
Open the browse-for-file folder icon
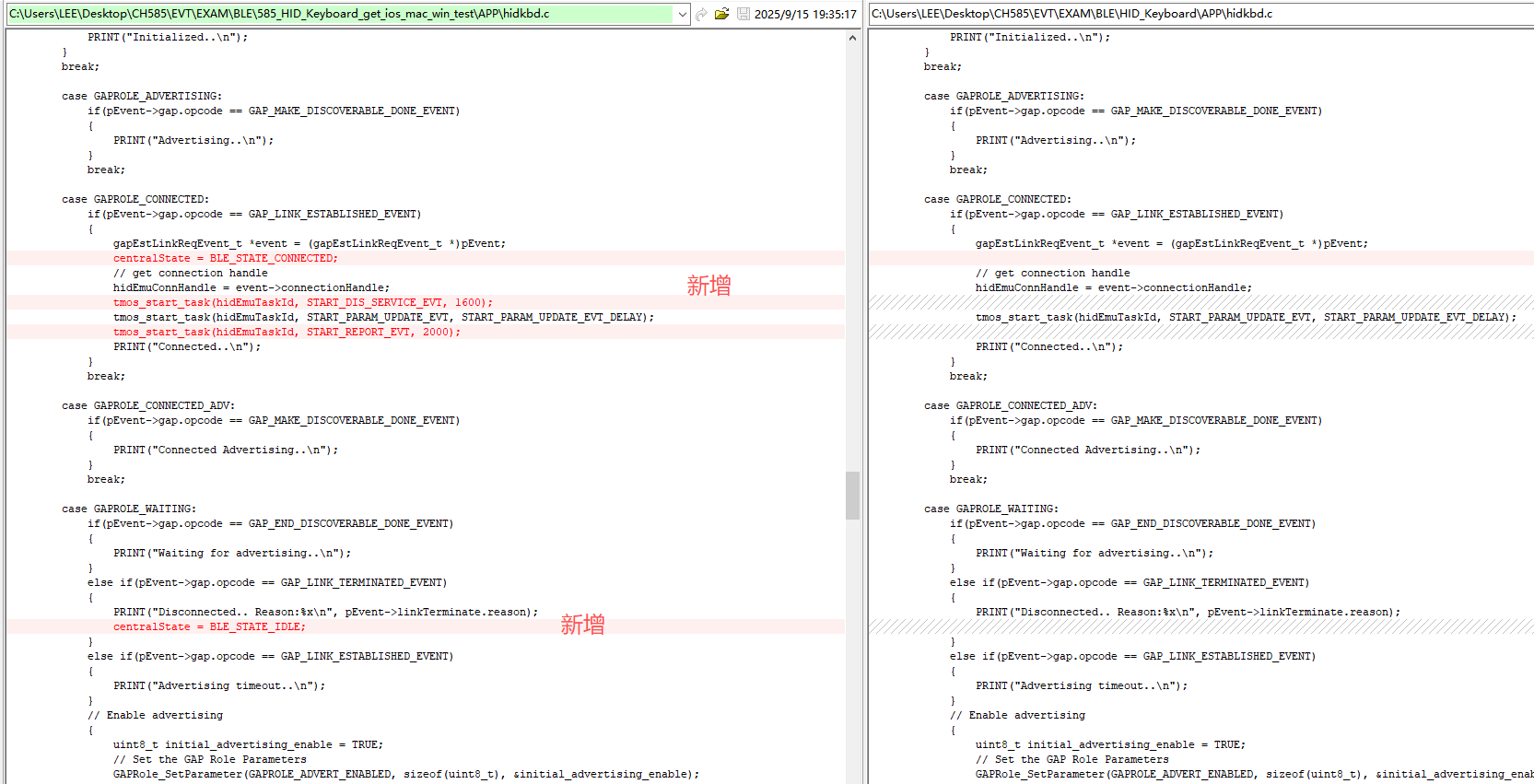(721, 14)
